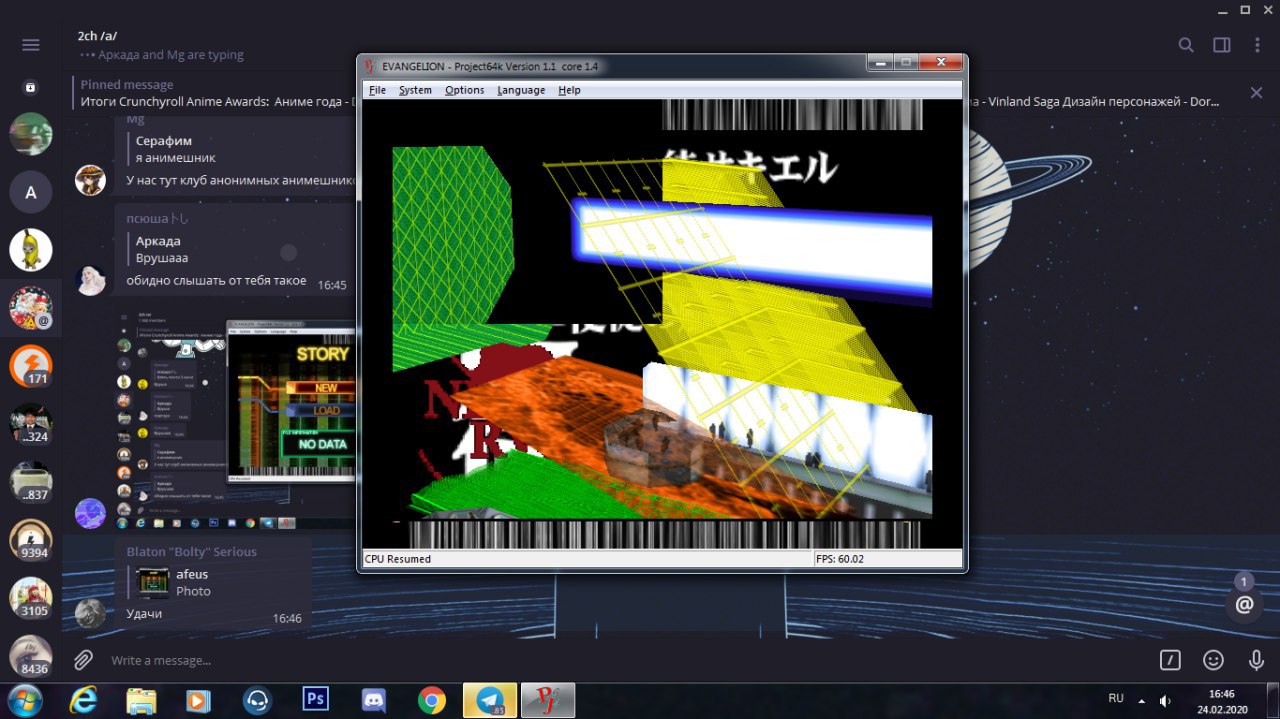Open the currently active chat with @ badge
Screen dimensions: 1280x719
coord(31,308)
